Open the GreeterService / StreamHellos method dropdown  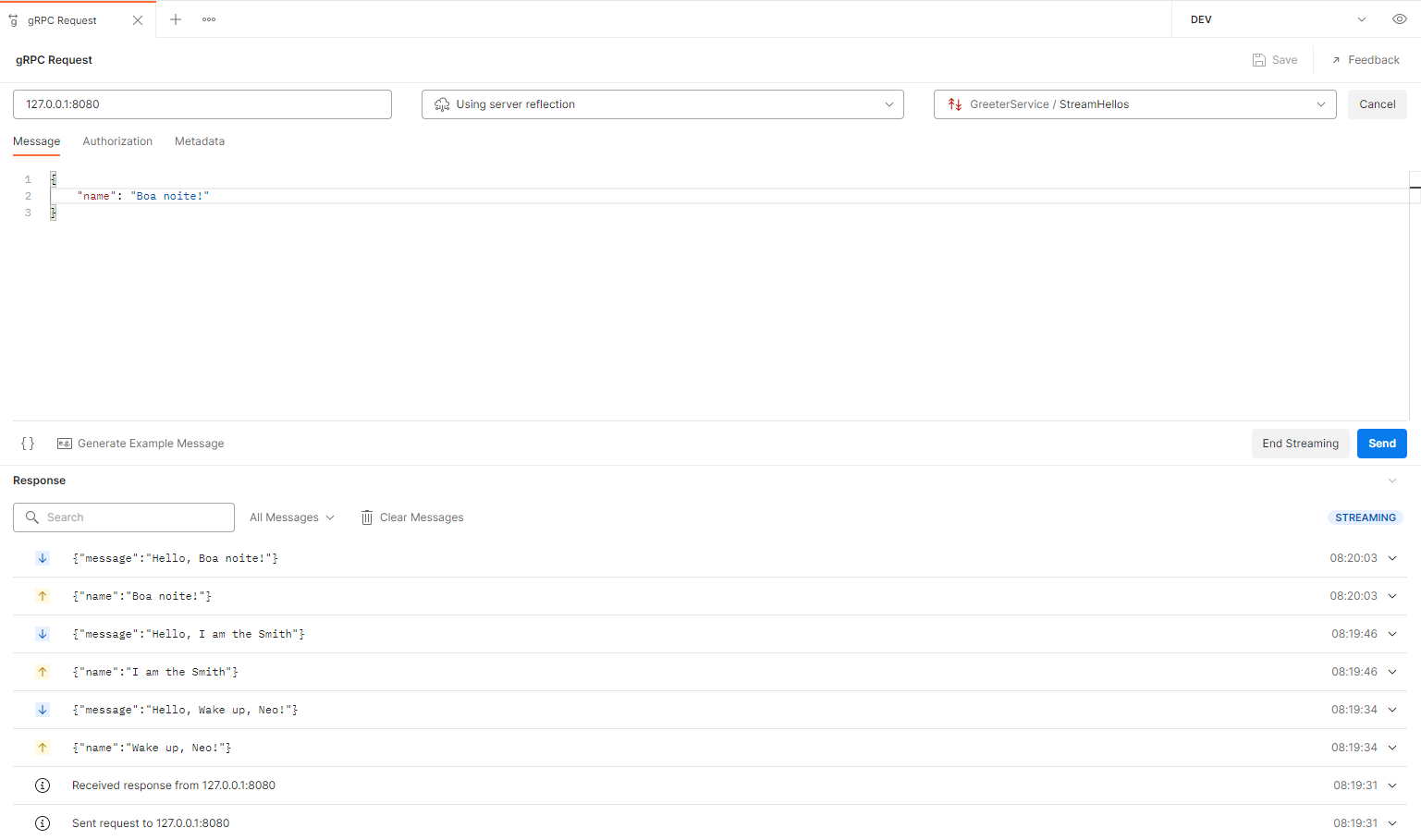coord(1135,104)
